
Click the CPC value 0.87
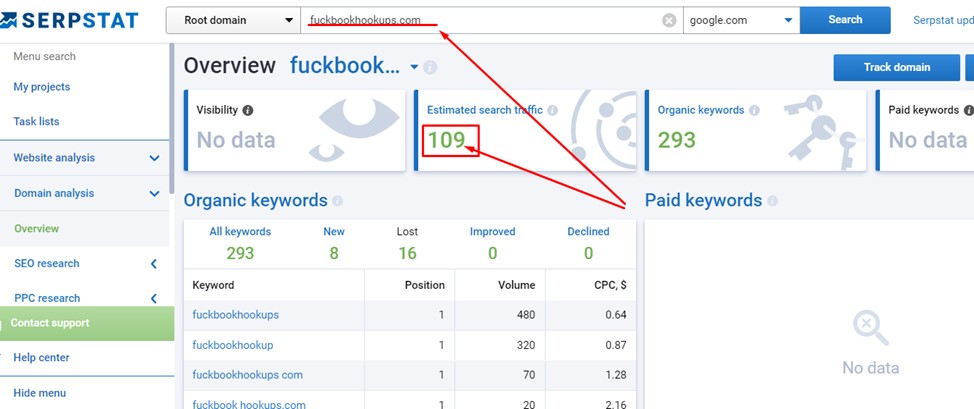[x=616, y=345]
